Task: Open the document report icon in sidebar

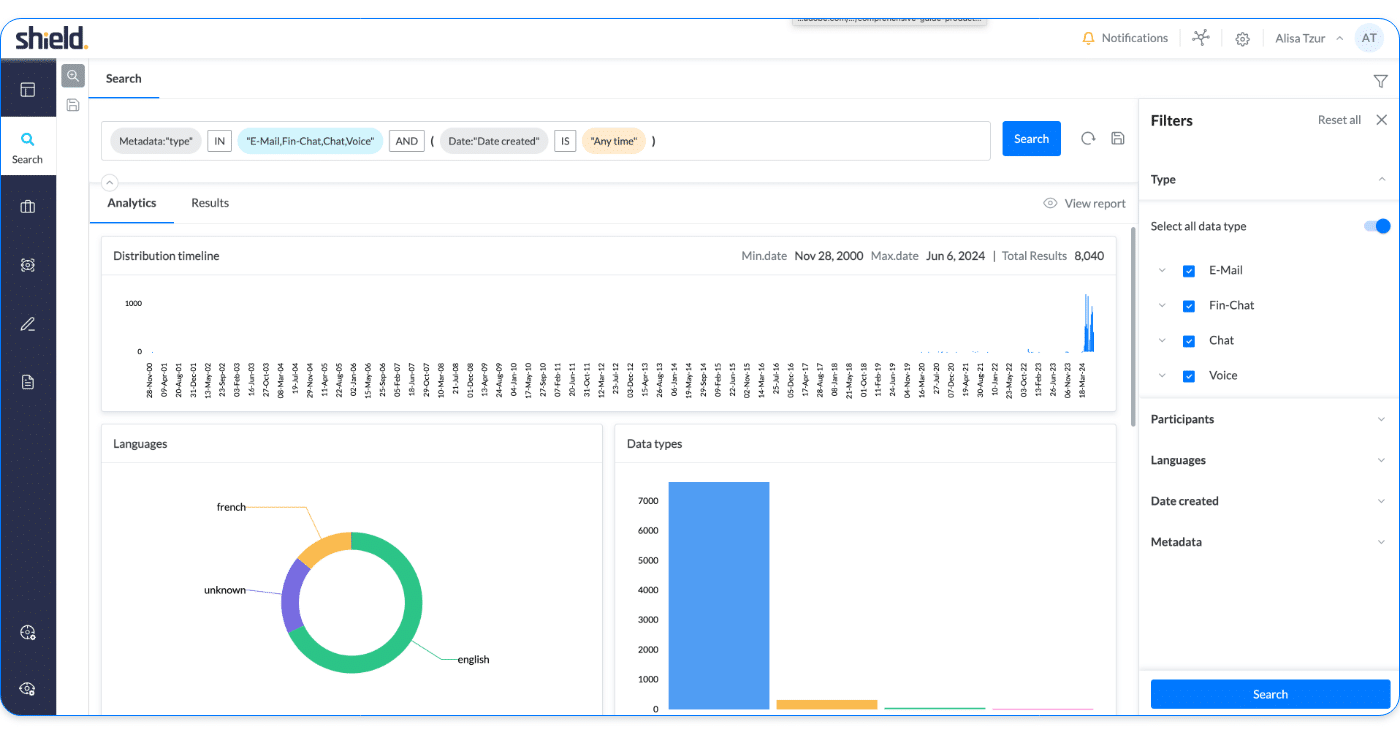Action: [x=28, y=381]
